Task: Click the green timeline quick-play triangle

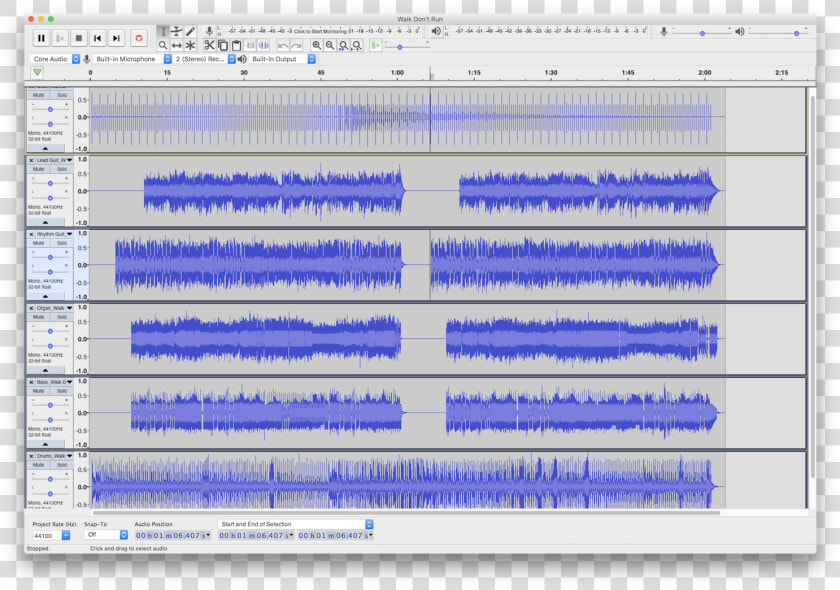Action: coord(37,72)
